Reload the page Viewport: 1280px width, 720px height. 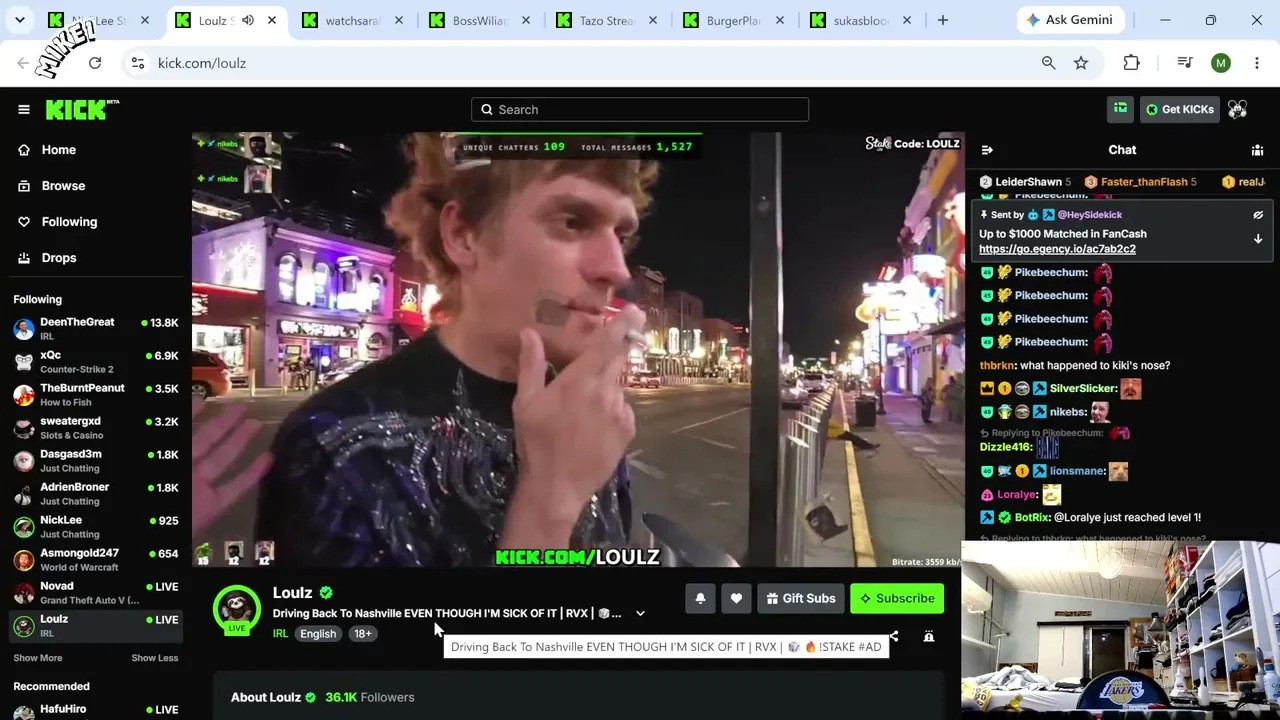[x=95, y=63]
